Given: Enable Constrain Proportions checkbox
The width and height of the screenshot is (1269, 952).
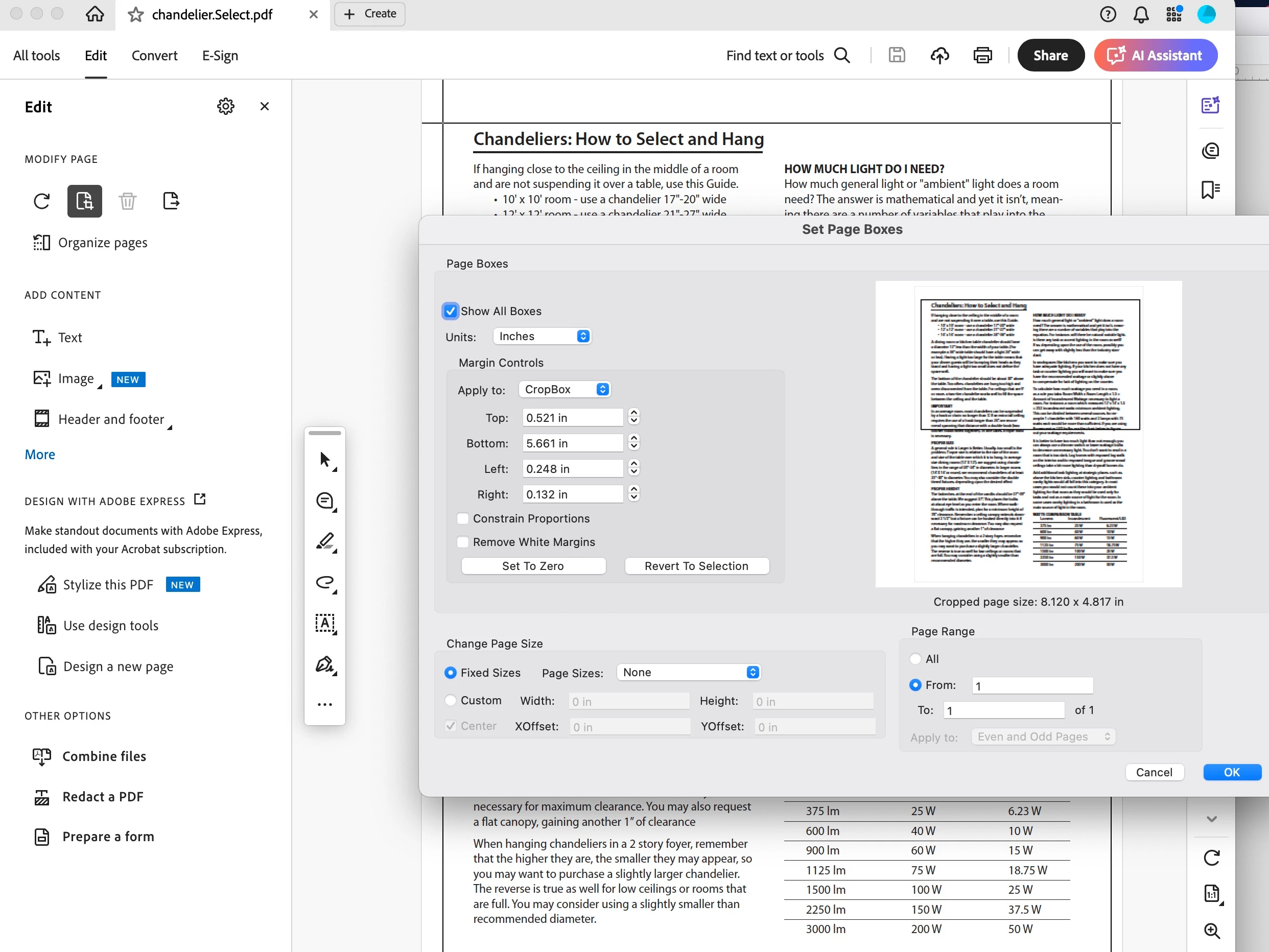Looking at the screenshot, I should click(462, 518).
